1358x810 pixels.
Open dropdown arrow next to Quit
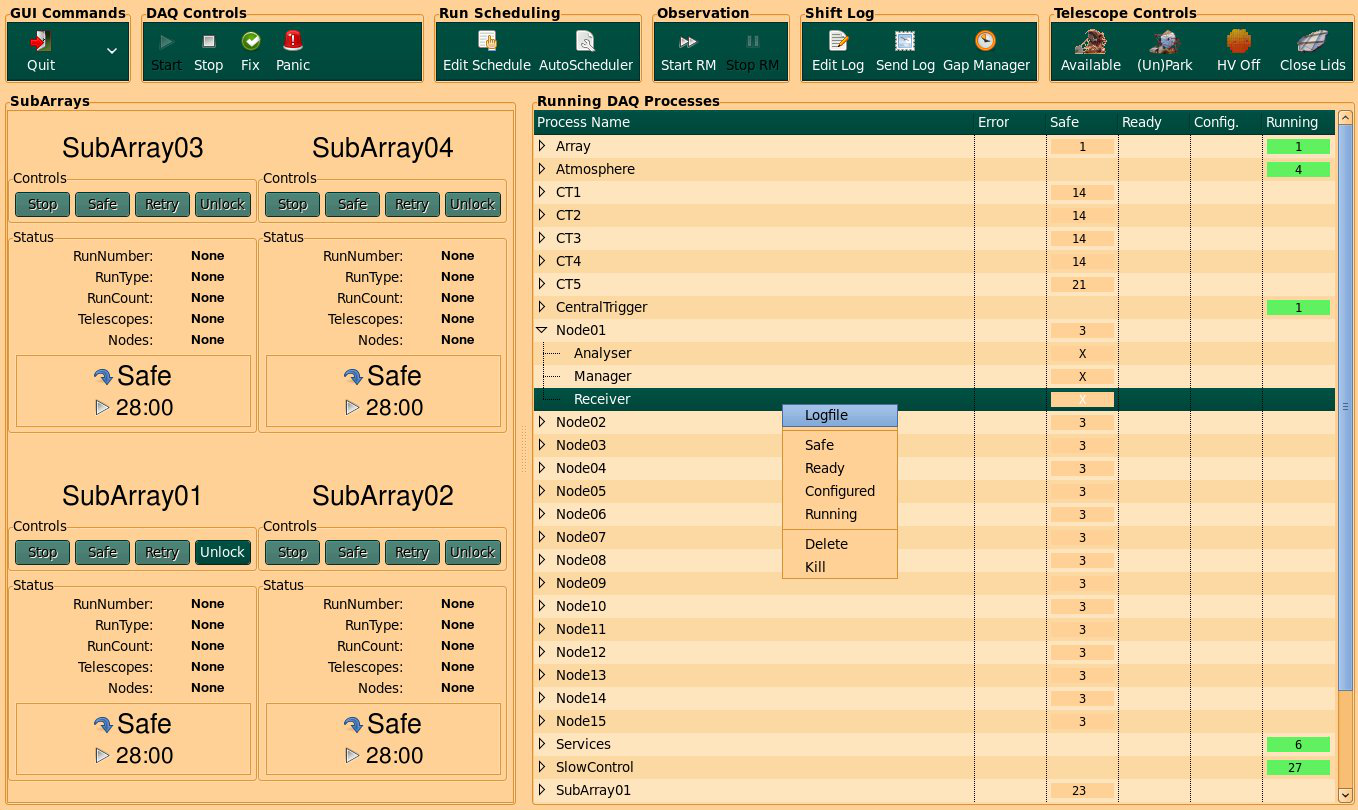(111, 51)
